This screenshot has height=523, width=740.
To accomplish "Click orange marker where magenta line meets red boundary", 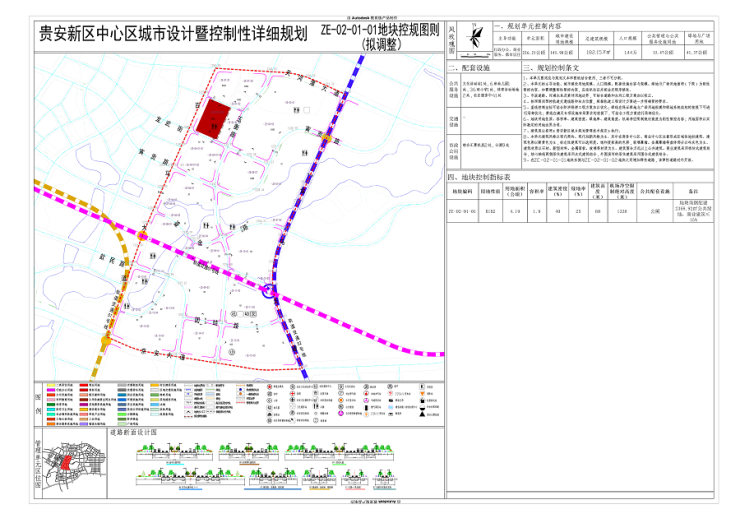I will [142, 236].
